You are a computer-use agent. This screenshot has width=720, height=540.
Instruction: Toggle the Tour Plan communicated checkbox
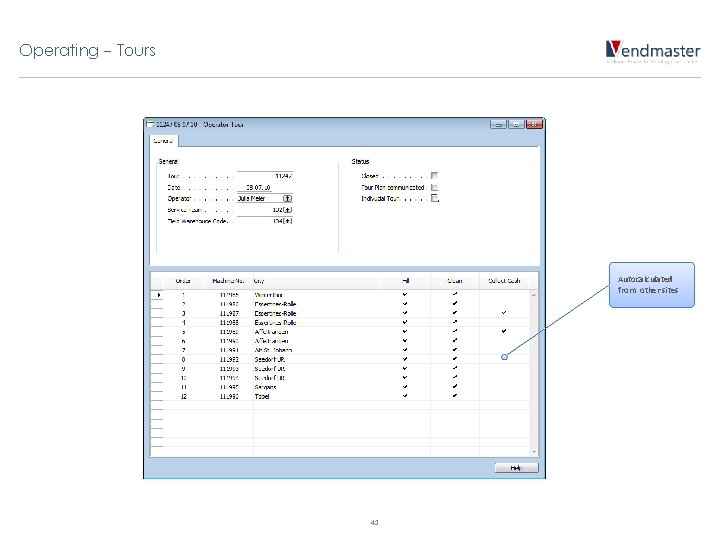tap(434, 187)
